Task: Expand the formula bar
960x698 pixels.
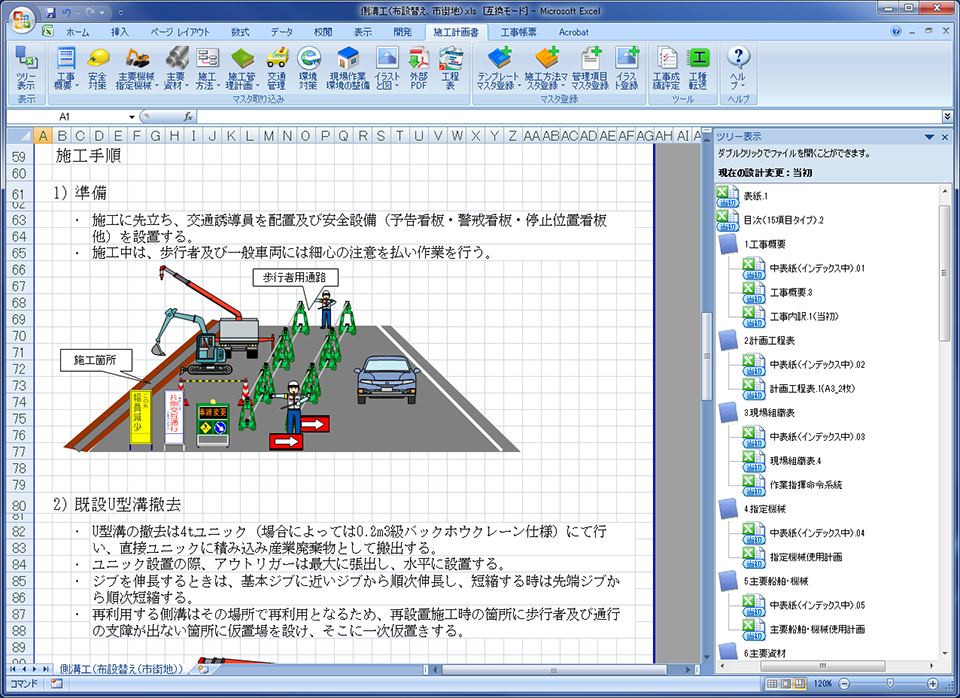Action: pos(947,117)
